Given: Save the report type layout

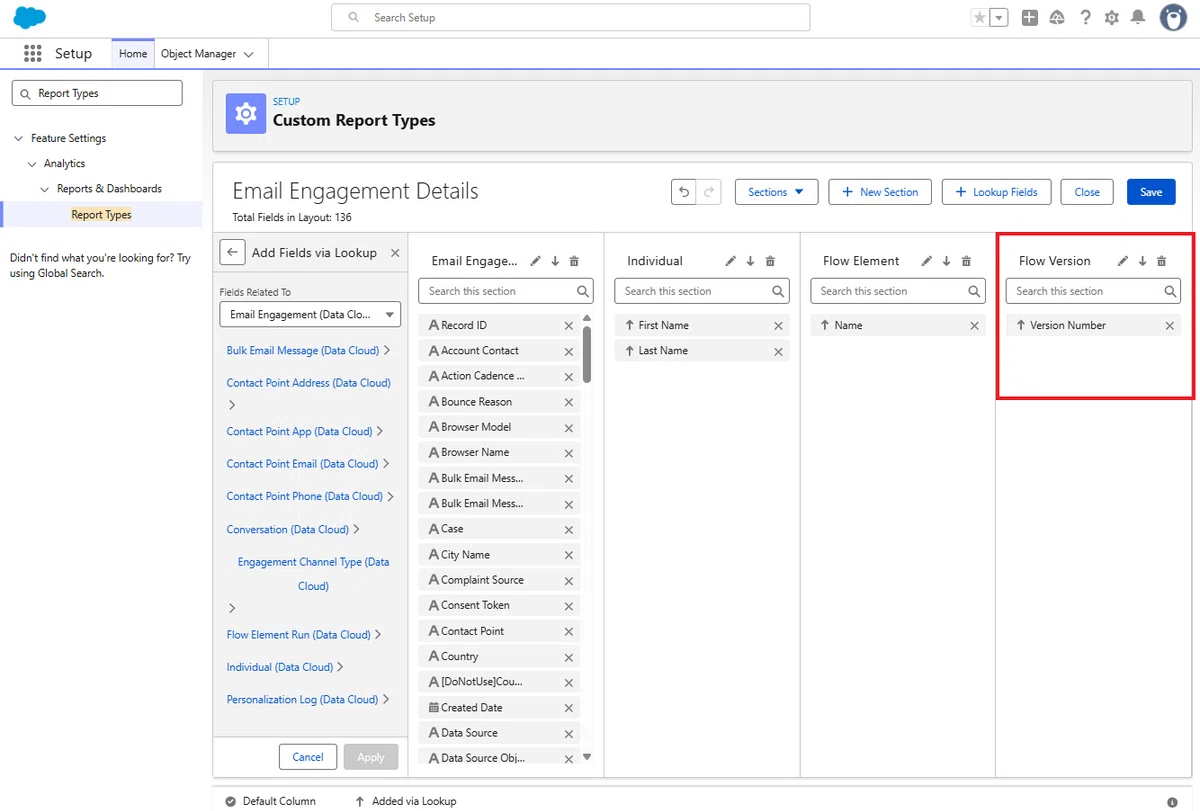Looking at the screenshot, I should tap(1151, 192).
